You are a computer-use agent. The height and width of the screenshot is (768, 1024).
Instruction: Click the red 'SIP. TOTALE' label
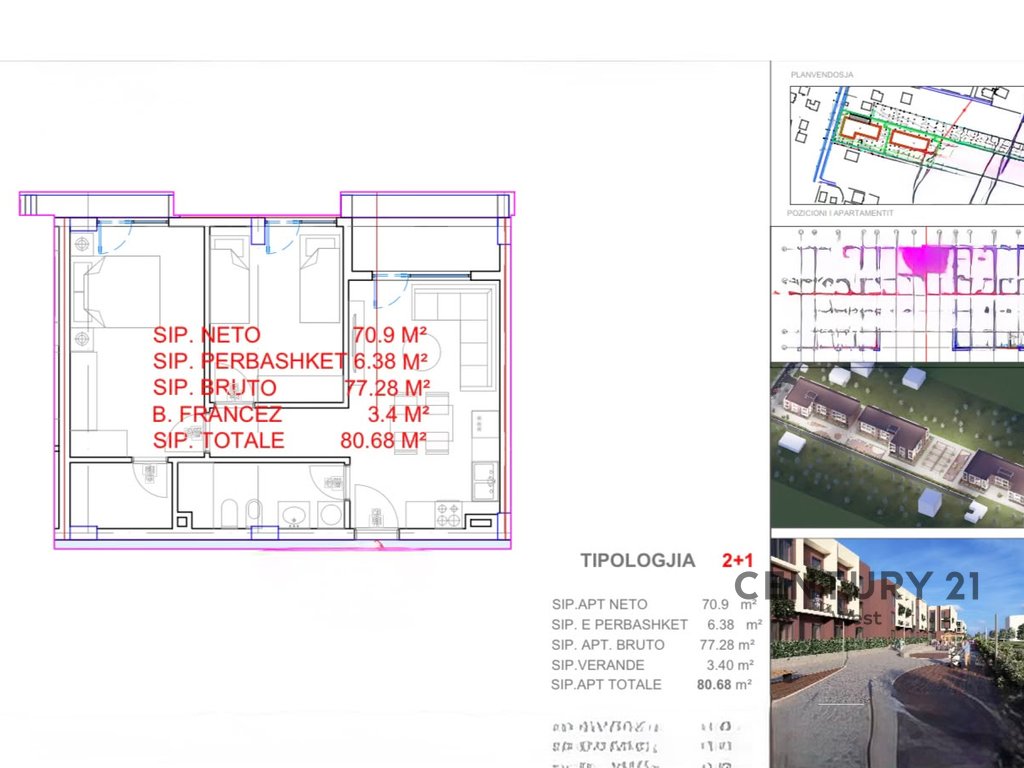pos(219,440)
